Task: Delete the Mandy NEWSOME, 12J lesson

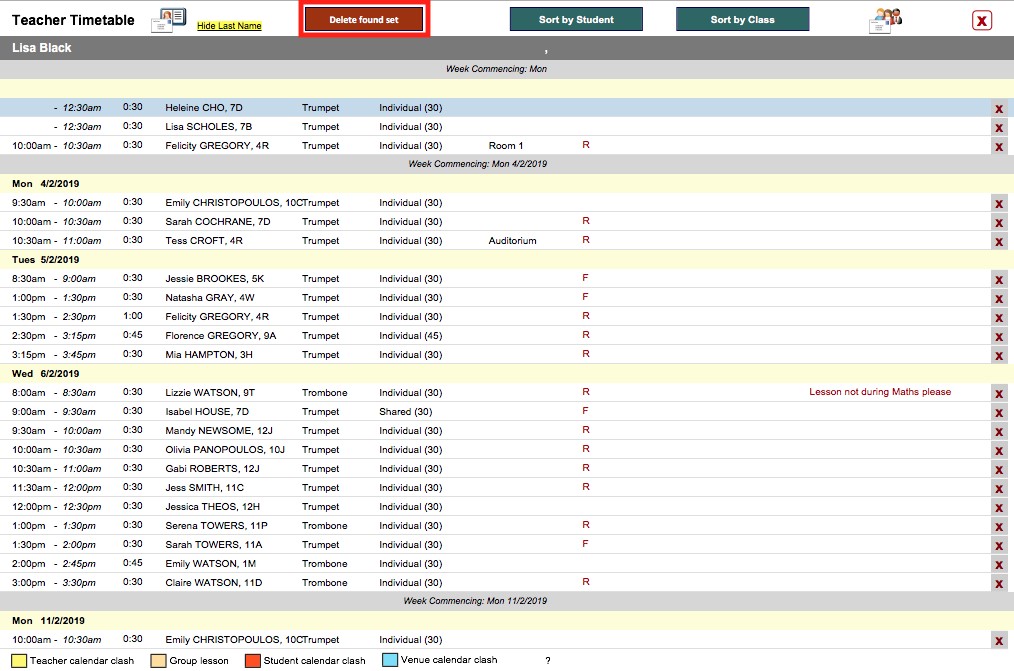Action: pos(999,432)
